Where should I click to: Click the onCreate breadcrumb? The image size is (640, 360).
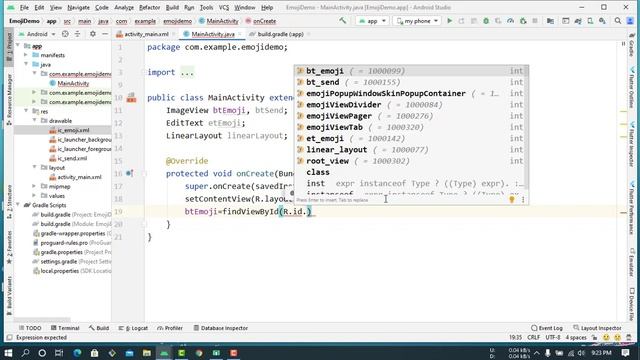click(x=260, y=21)
